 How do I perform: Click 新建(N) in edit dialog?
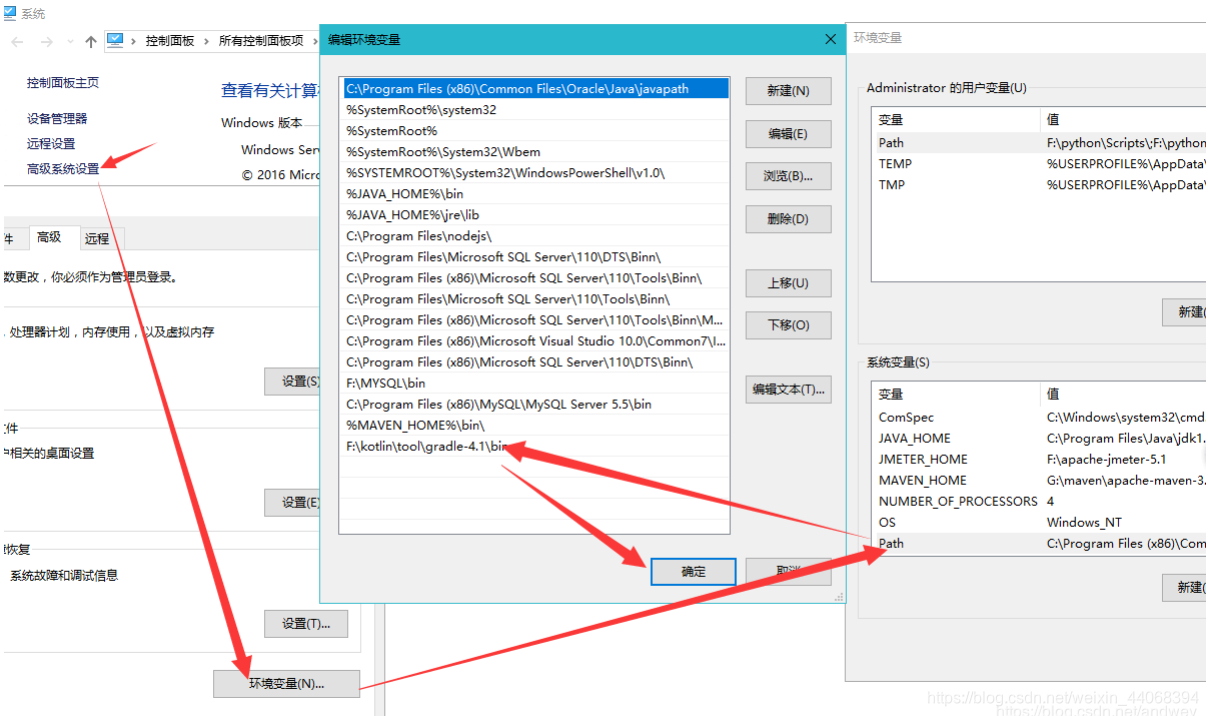788,91
